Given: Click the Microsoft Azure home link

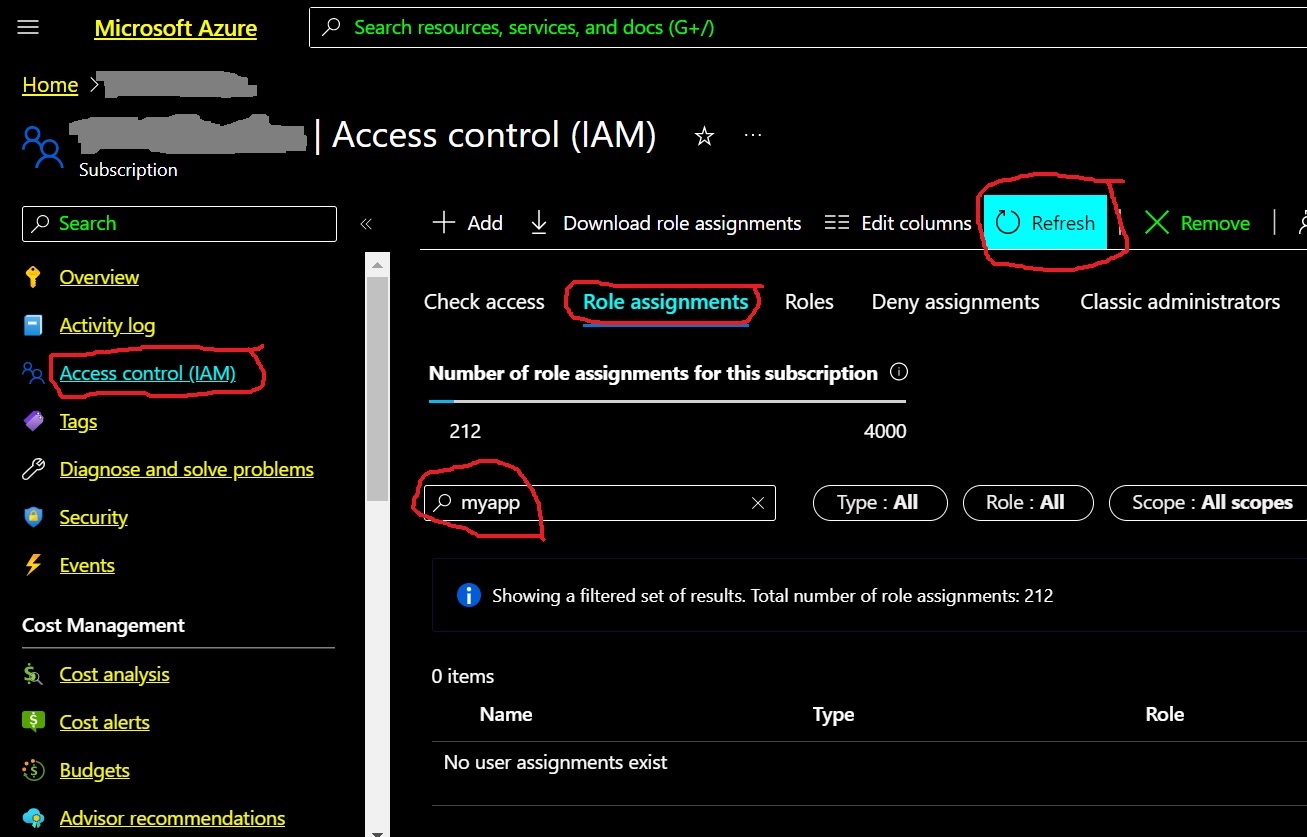Looking at the screenshot, I should 175,28.
